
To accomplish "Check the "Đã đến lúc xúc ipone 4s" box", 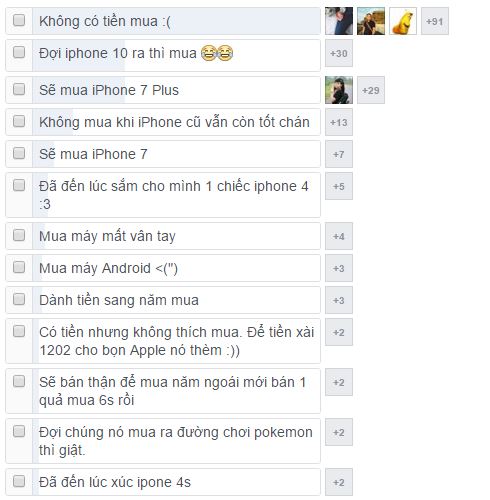I will point(19,481).
